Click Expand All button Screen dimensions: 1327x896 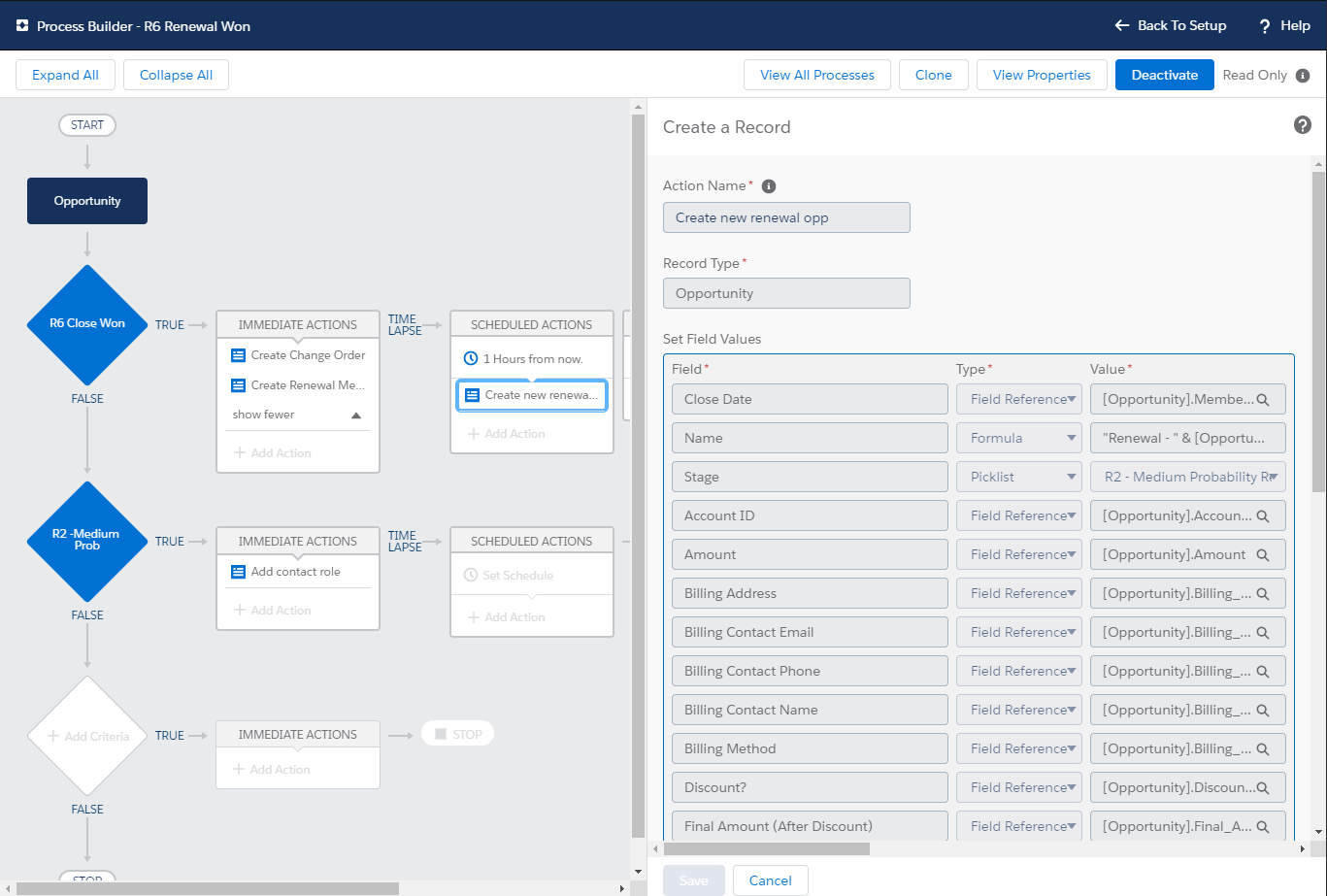pos(65,75)
